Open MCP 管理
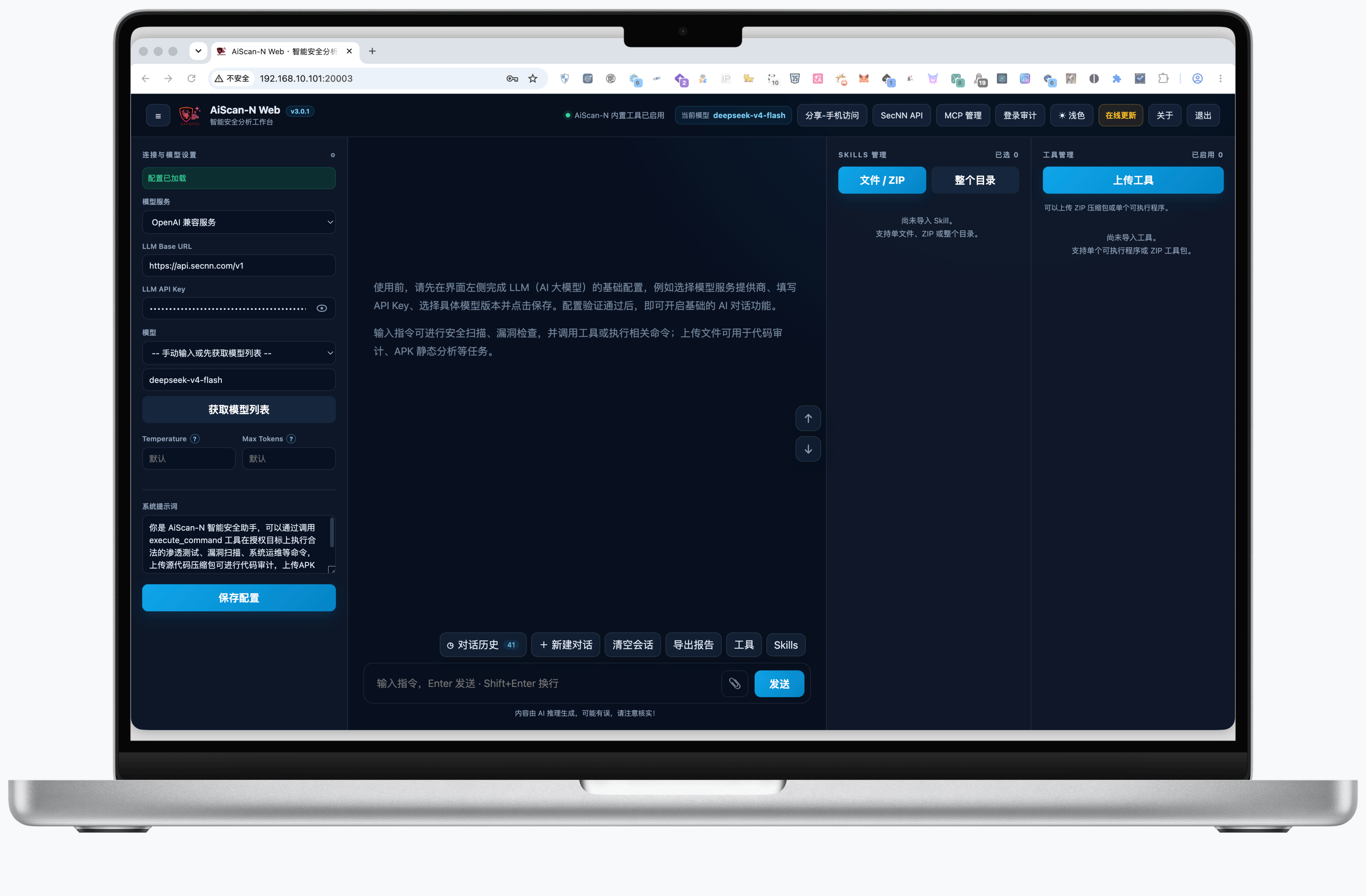This screenshot has height=896, width=1366. tap(963, 115)
